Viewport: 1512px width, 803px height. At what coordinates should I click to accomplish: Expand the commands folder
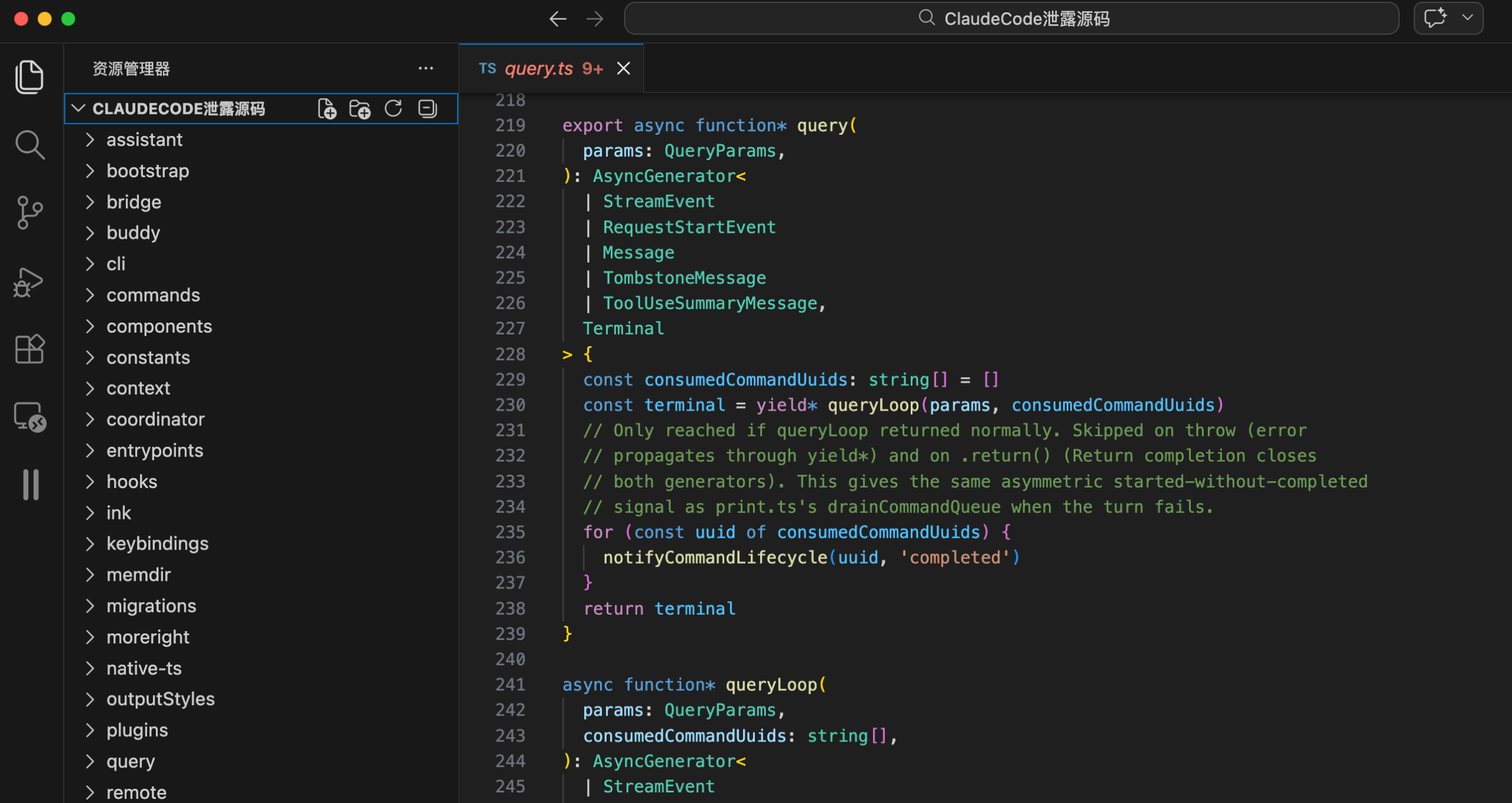click(x=153, y=295)
